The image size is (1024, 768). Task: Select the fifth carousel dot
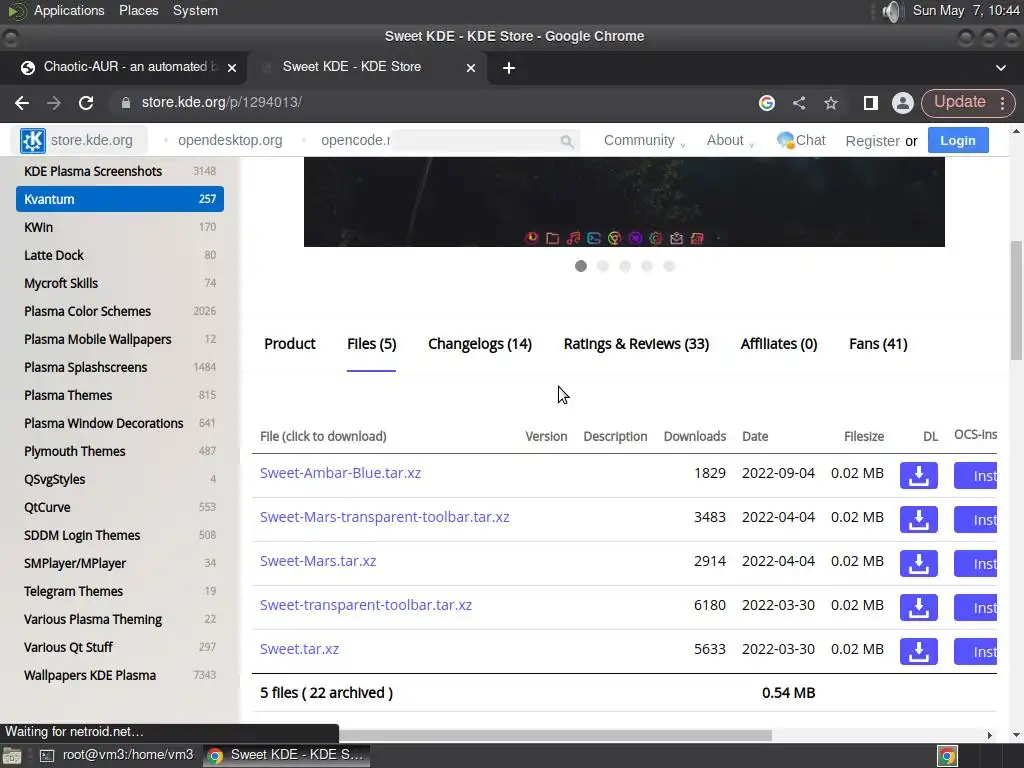669,266
